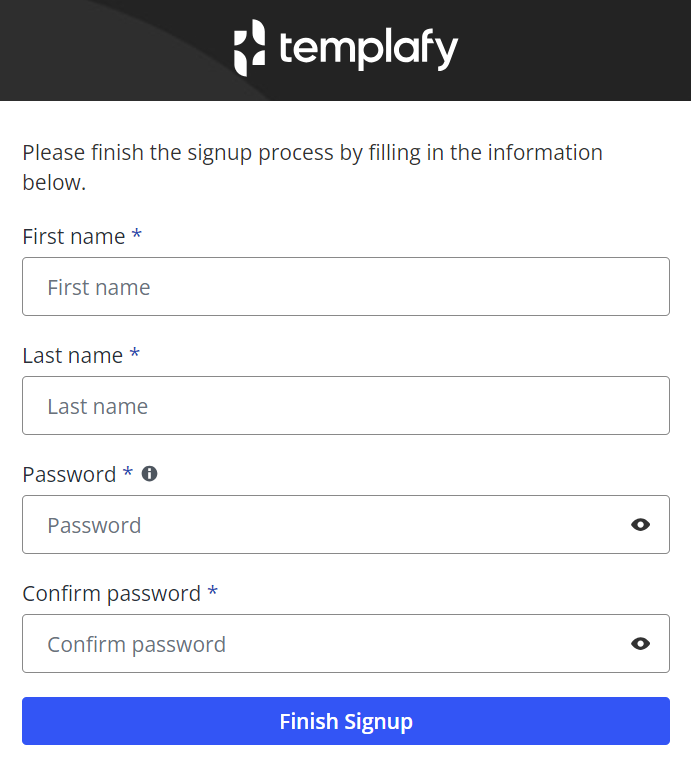Click the templafy wordmark text
691x766 pixels.
pyautogui.click(x=368, y=49)
